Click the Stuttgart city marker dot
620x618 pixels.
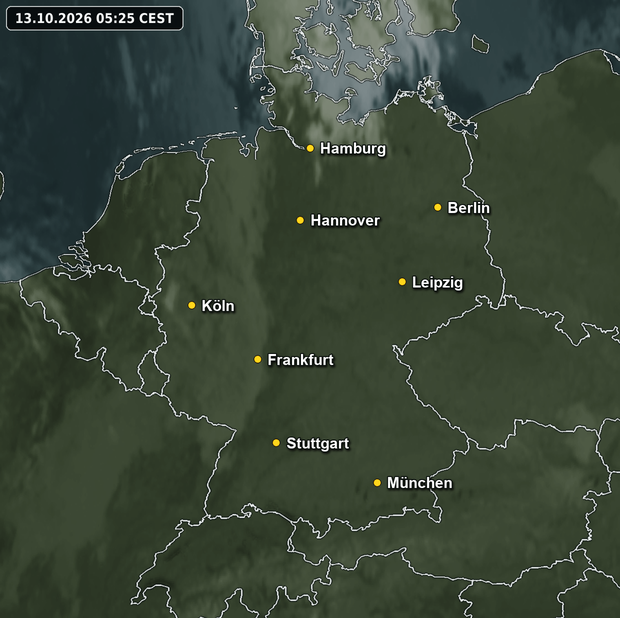276,443
